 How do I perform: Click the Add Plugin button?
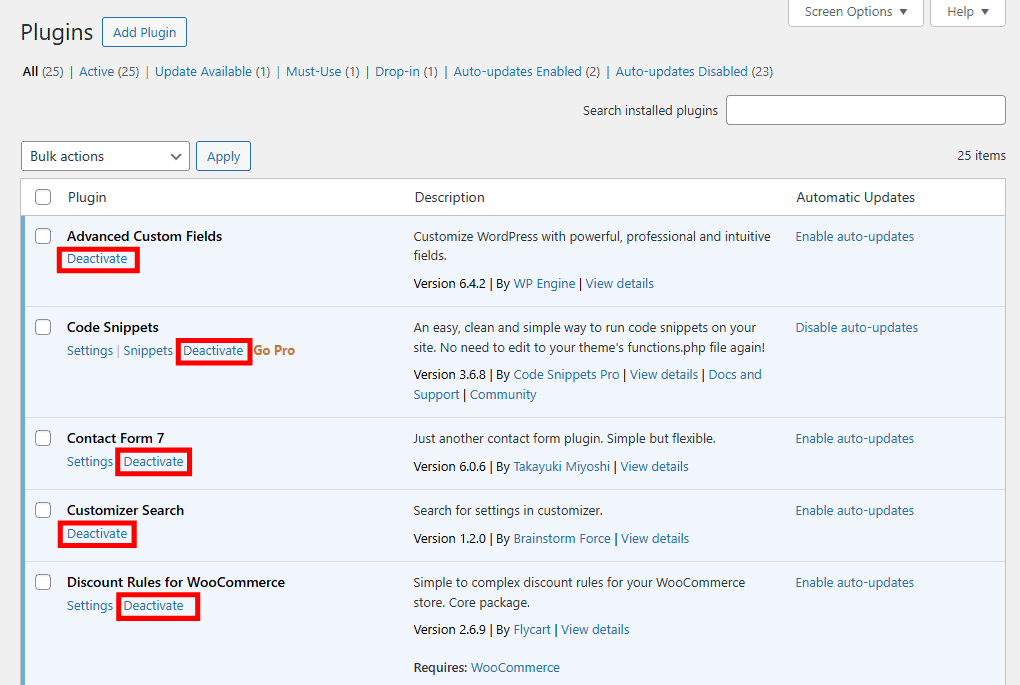144,32
